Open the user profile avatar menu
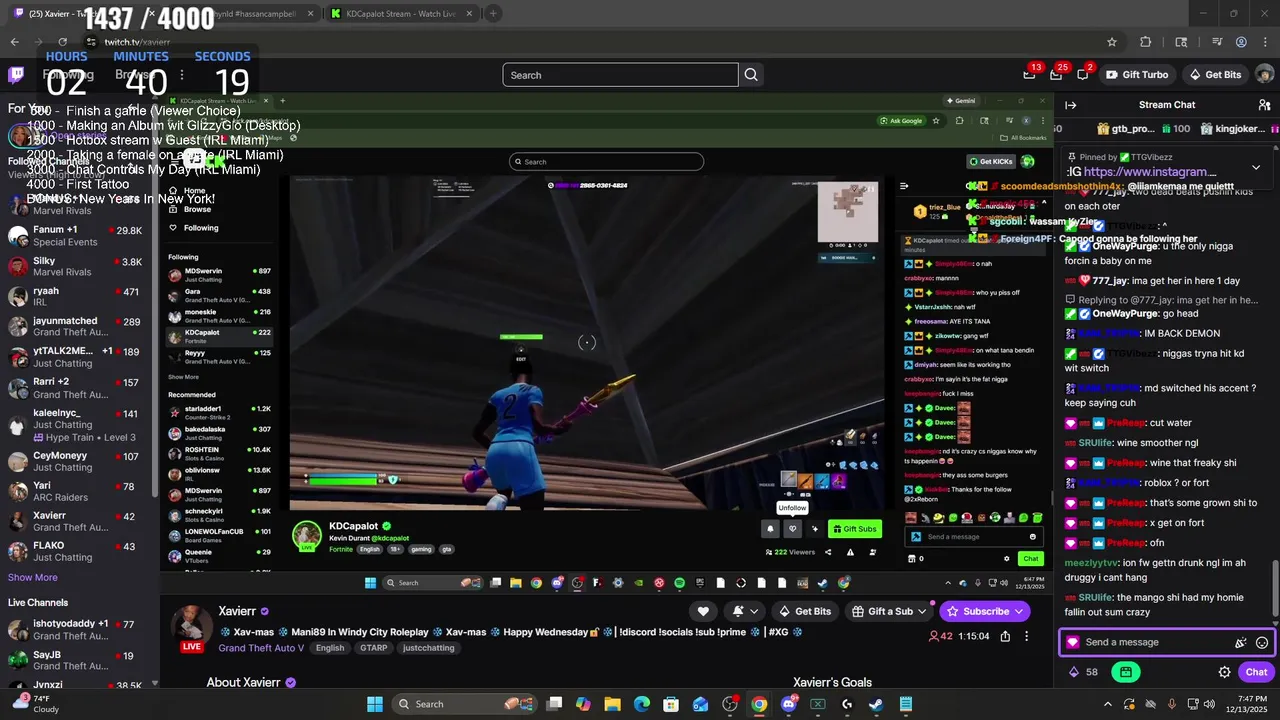The image size is (1280, 720). coord(1264,75)
